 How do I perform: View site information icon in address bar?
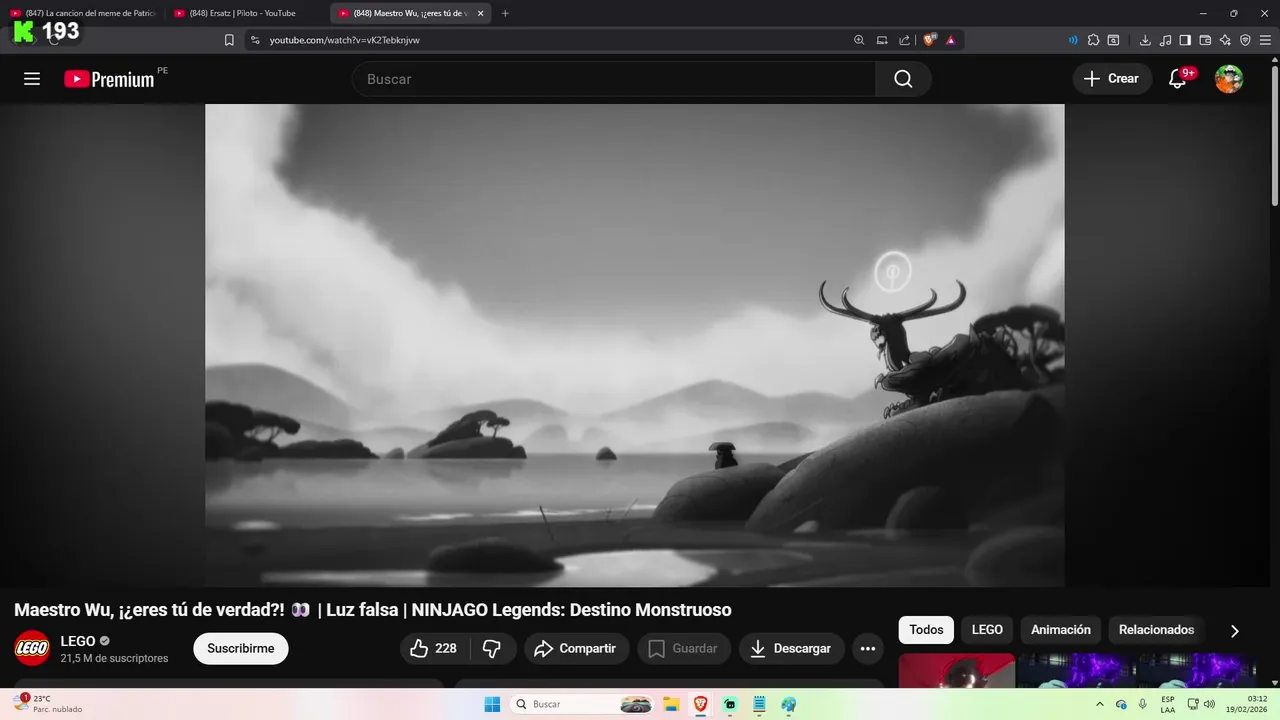255,40
